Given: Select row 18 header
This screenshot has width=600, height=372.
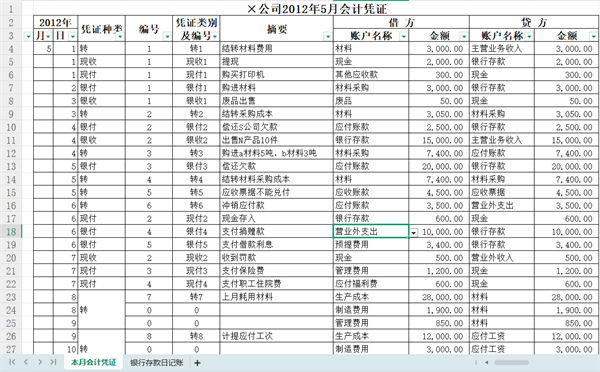Looking at the screenshot, I should pos(11,232).
